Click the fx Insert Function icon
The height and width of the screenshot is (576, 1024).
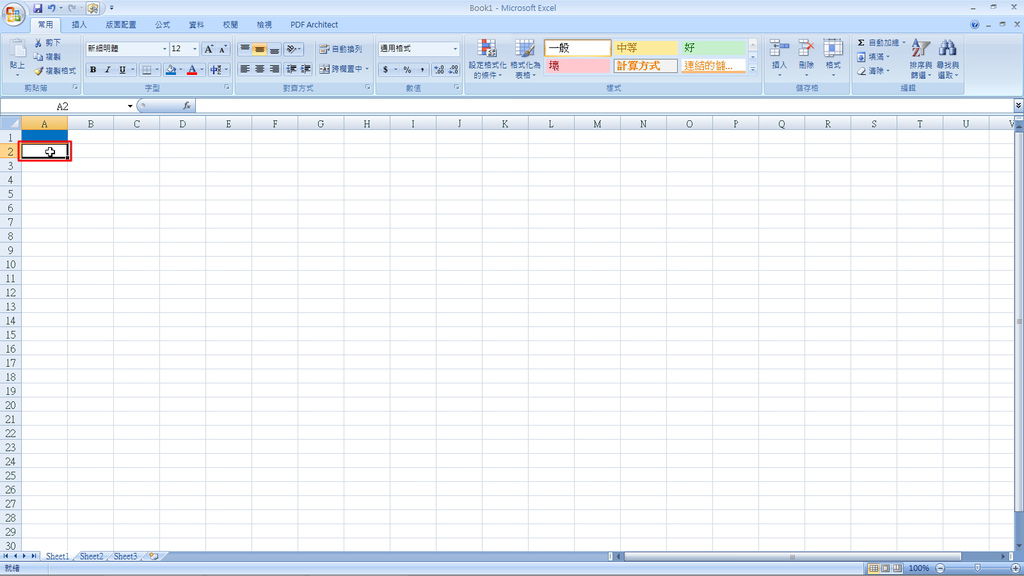(x=187, y=106)
